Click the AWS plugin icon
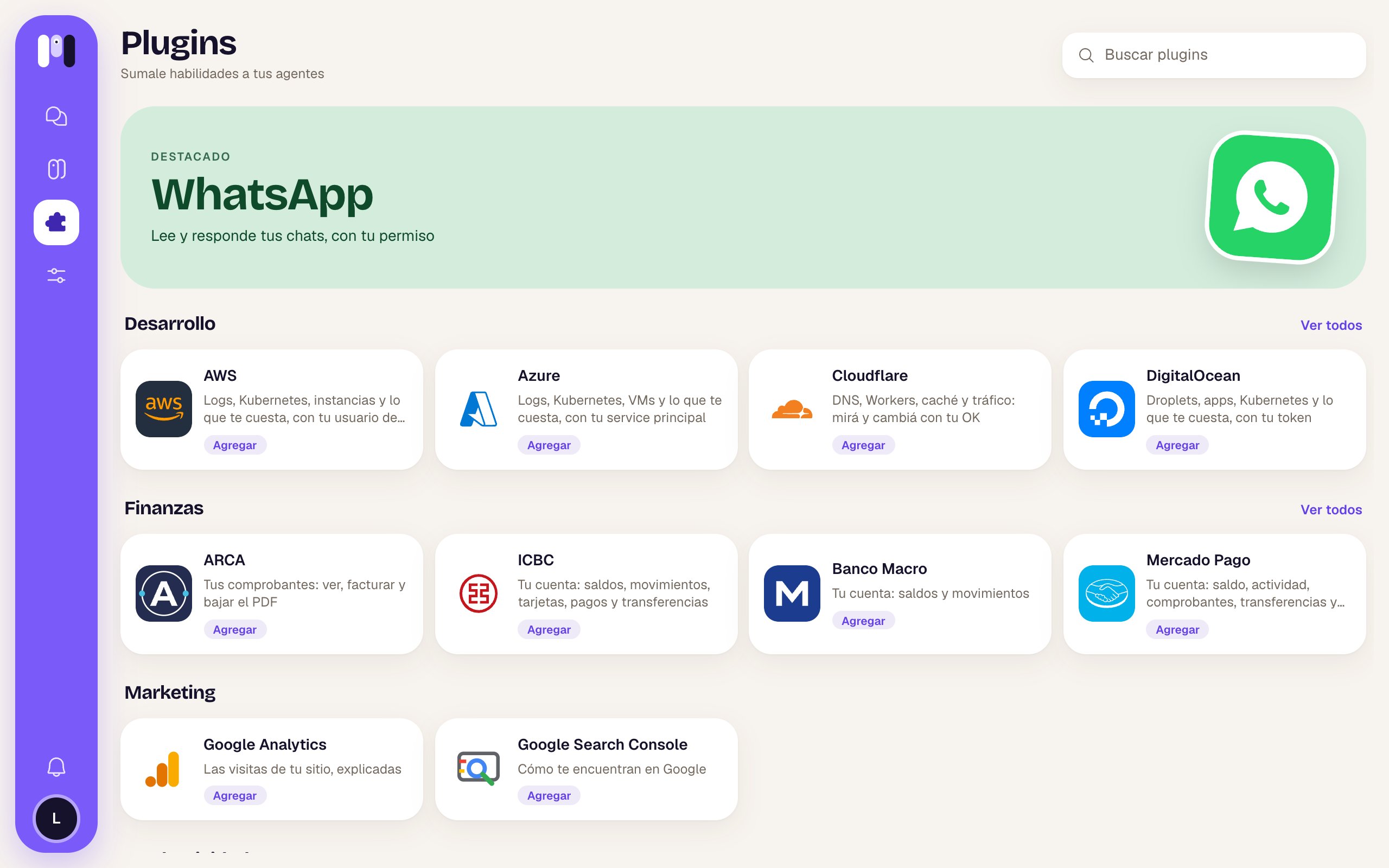 (163, 409)
